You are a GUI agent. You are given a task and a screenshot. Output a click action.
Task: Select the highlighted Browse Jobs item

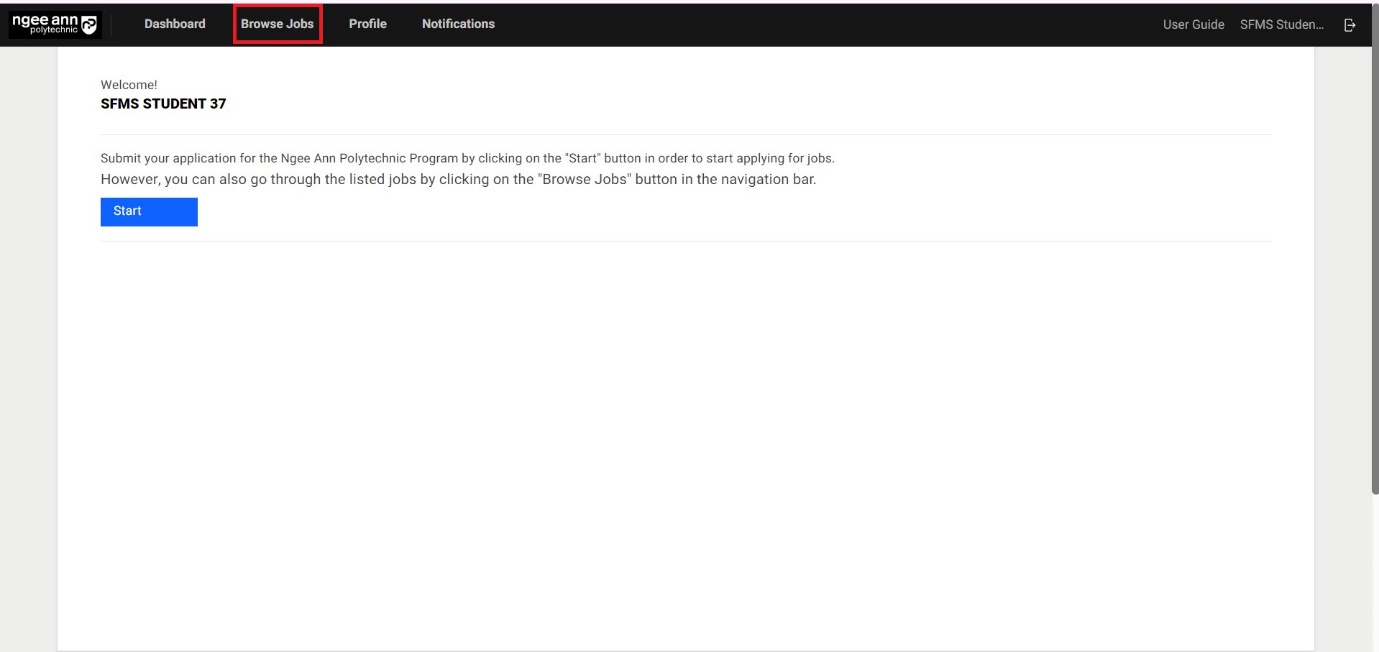tap(278, 23)
